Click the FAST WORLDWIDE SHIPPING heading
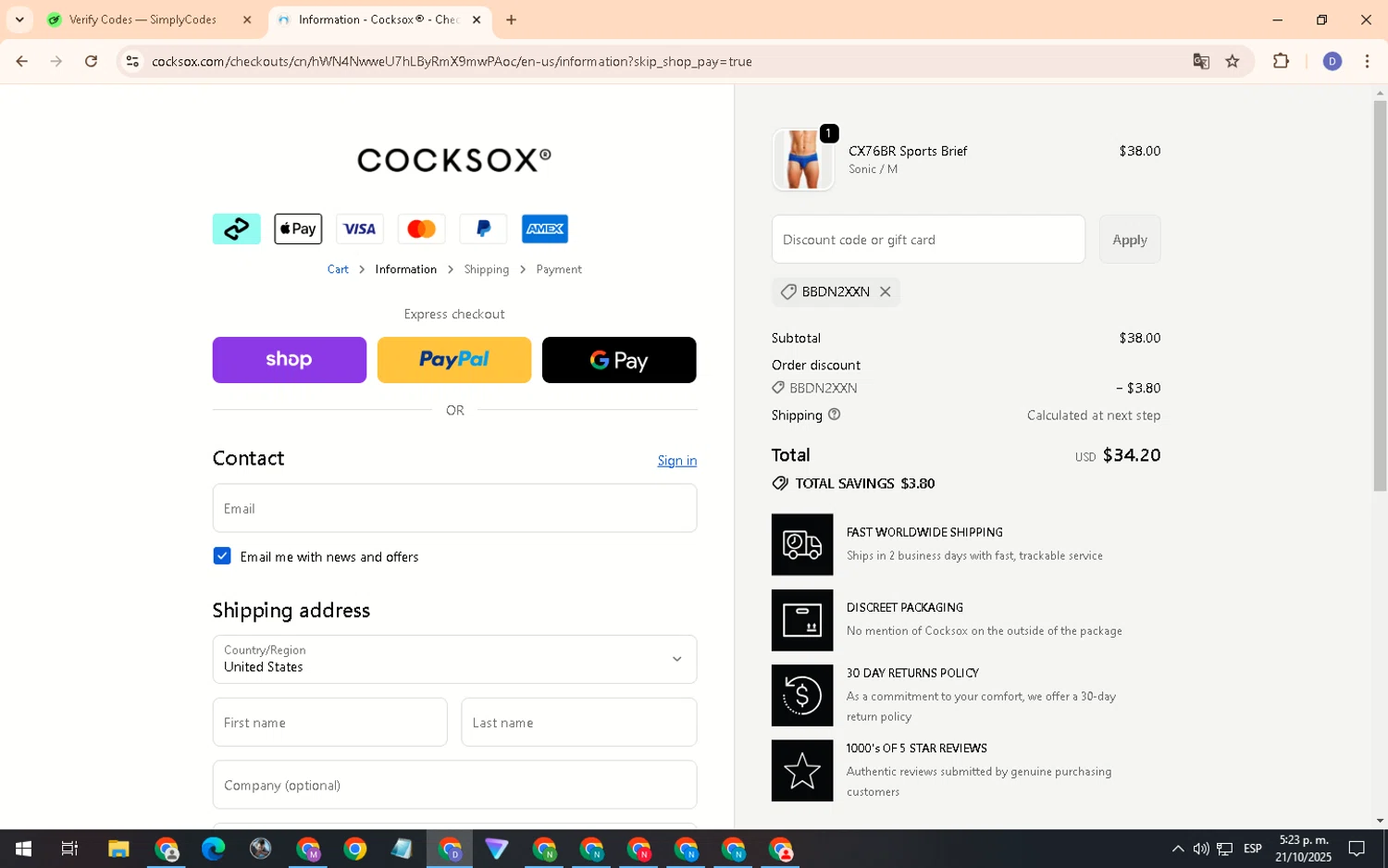The width and height of the screenshot is (1388, 868). pos(924,532)
